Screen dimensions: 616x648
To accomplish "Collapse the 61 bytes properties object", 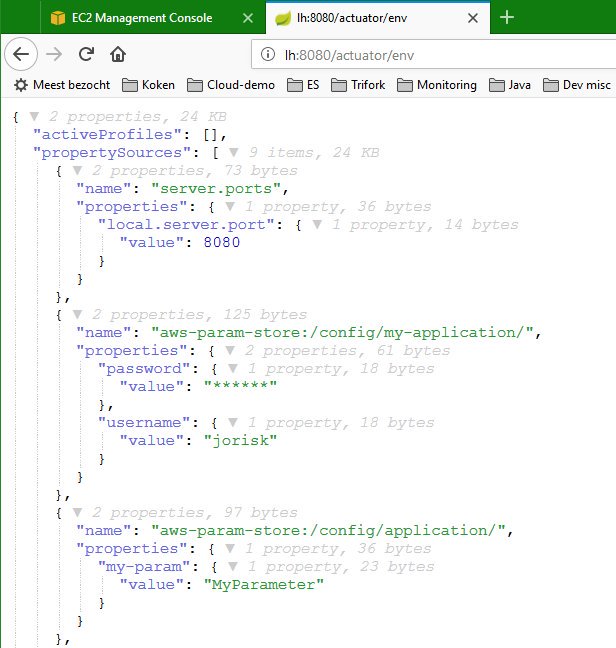I will (230, 351).
